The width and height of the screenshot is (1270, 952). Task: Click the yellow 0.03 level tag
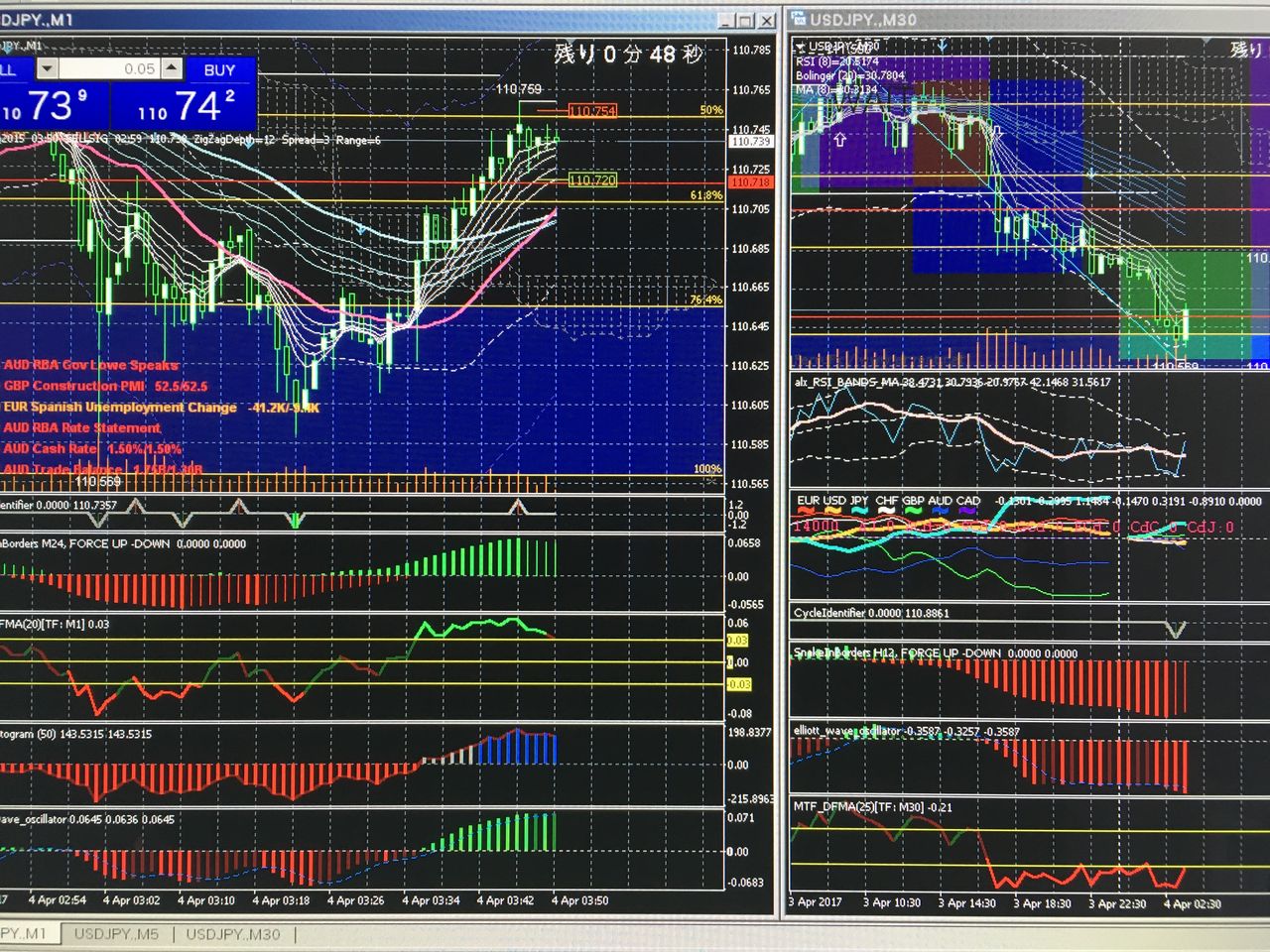coord(738,641)
